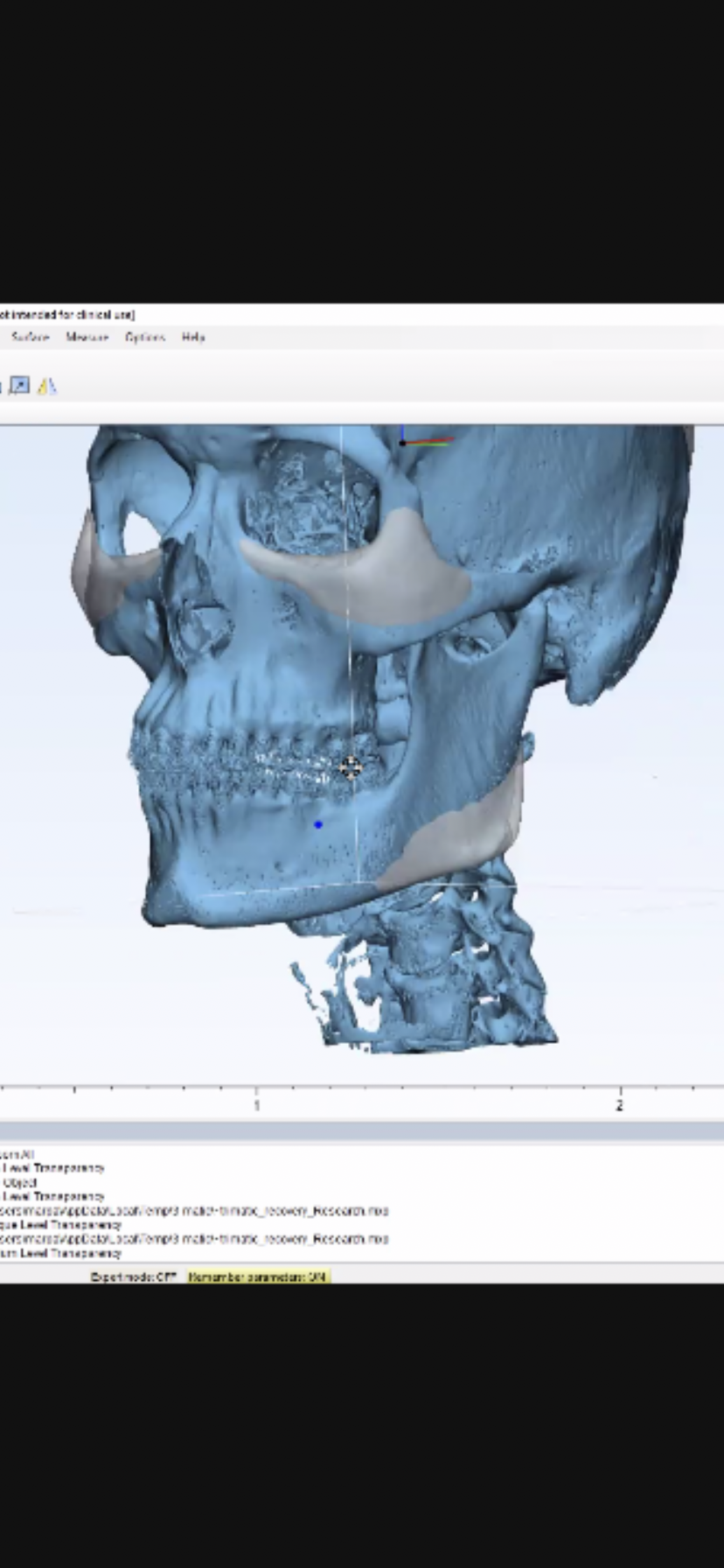
Task: Click the first recovery_Research.mxp log entry
Action: (x=192, y=1211)
